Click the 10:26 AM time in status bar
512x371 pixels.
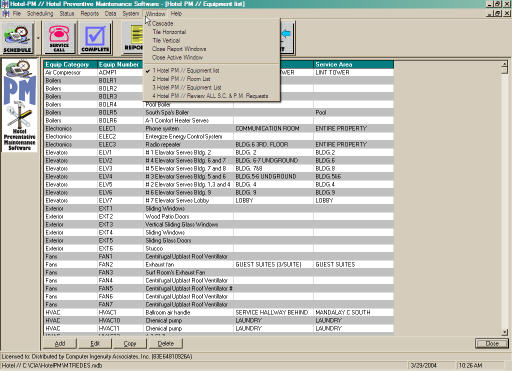click(470, 365)
